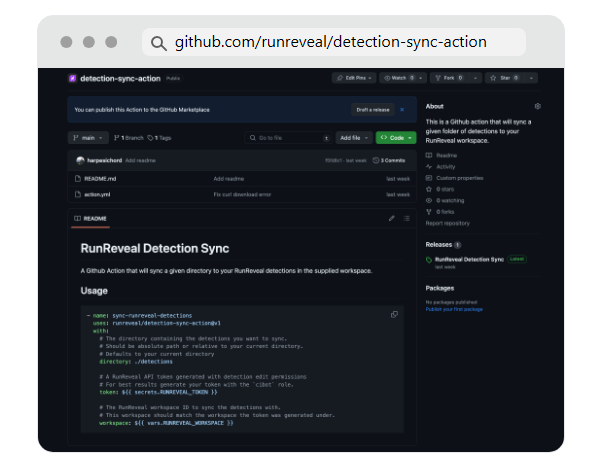This screenshot has height=473, width=600.
Task: Open the detection-sync-action repository title
Action: tap(120, 78)
